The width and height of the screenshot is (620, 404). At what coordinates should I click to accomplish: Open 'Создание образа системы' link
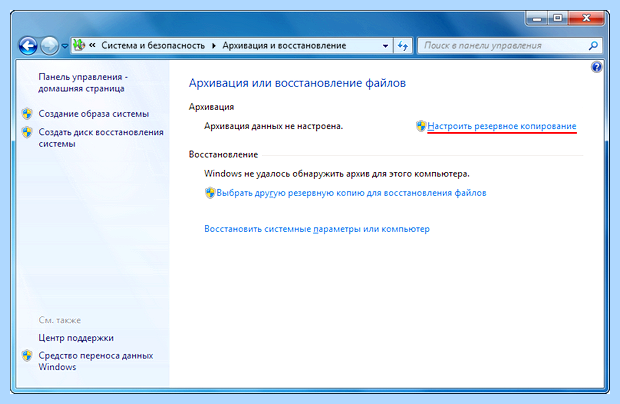coord(94,114)
